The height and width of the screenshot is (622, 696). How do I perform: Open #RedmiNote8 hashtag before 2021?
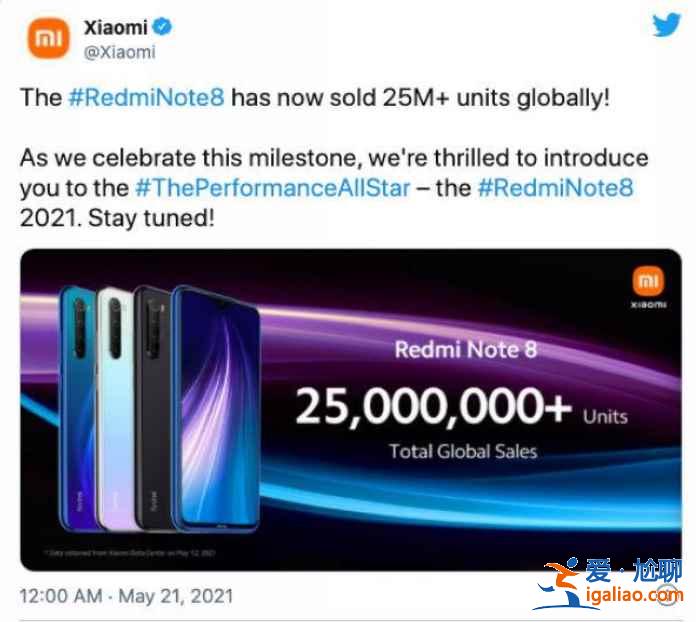click(555, 187)
